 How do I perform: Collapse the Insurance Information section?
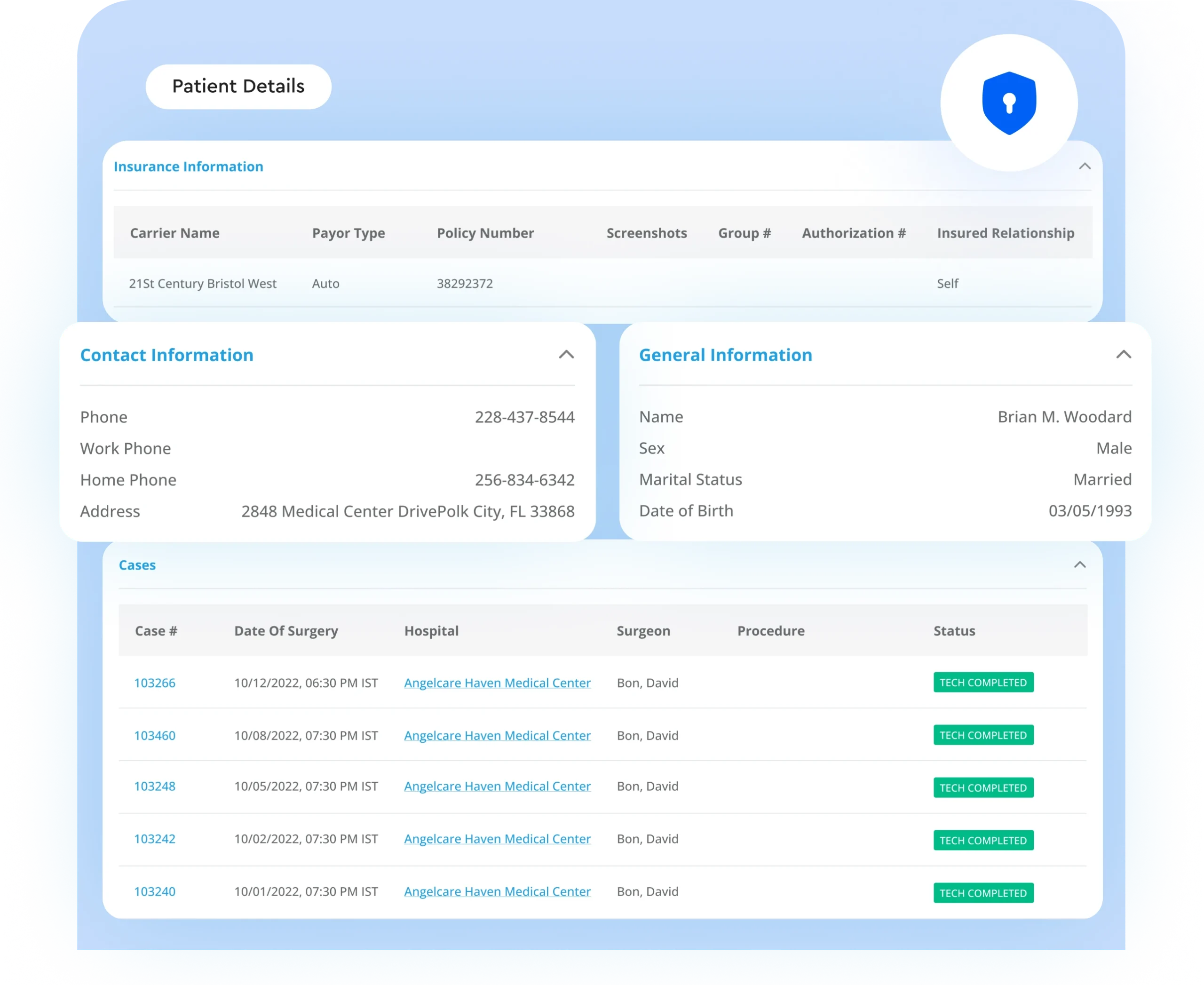pos(1084,165)
